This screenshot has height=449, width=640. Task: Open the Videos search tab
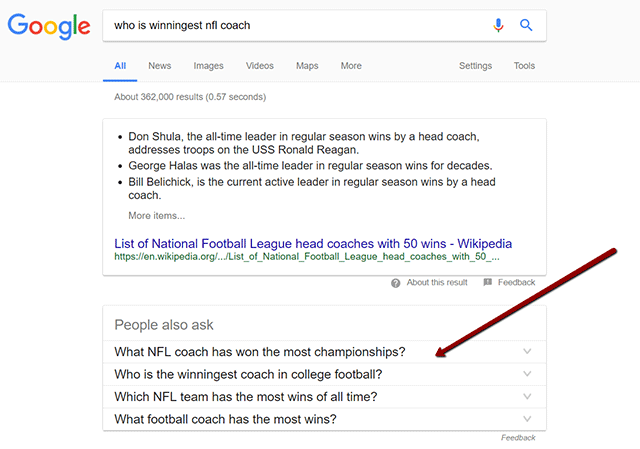259,66
